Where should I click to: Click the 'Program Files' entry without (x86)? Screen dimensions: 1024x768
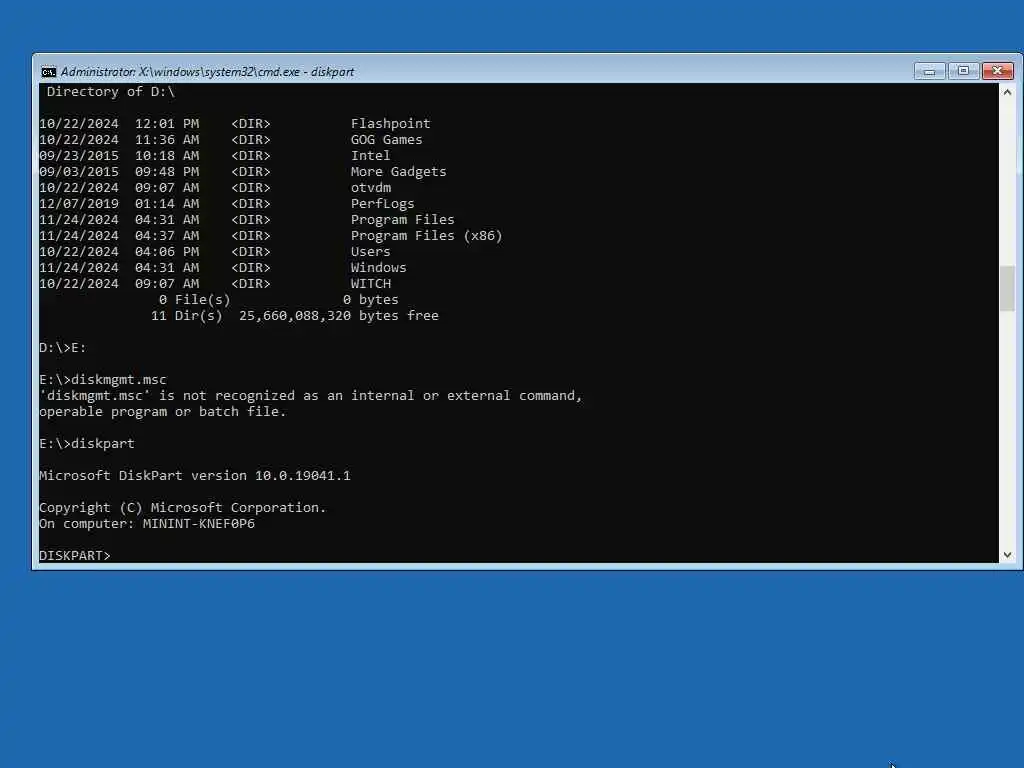402,219
